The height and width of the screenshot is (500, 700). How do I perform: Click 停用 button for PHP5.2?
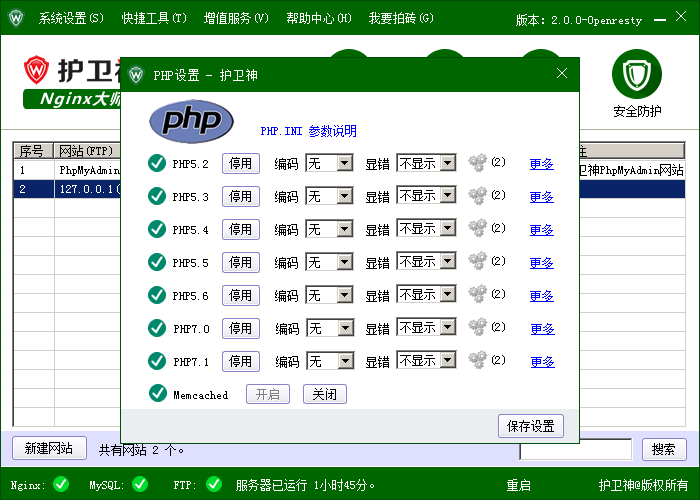click(x=241, y=164)
